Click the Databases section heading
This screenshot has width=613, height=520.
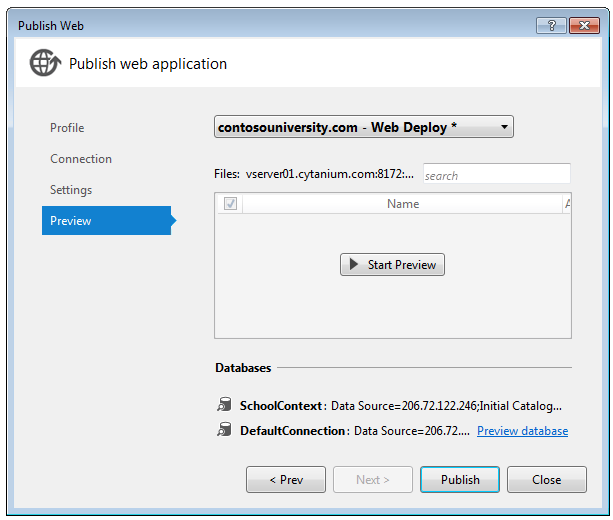click(x=243, y=368)
